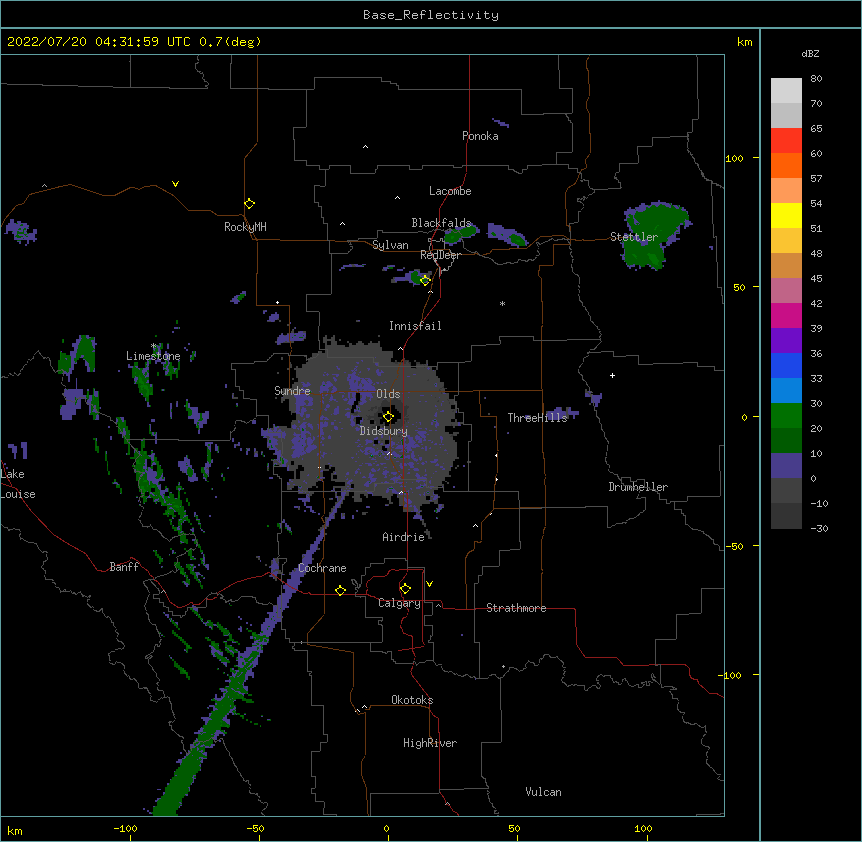Click the -50 tick label on bottom axis
The image size is (862, 842).
coord(256,828)
